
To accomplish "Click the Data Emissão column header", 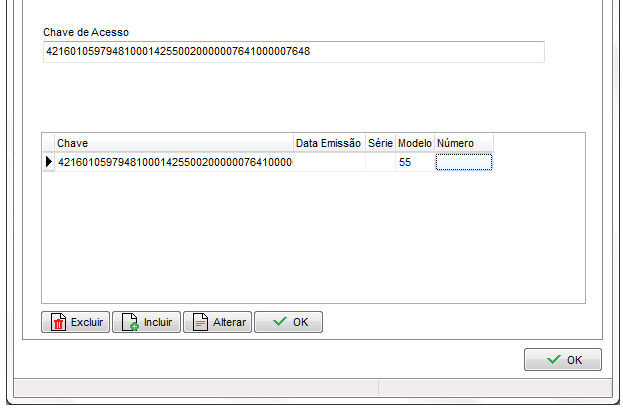I will click(329, 143).
